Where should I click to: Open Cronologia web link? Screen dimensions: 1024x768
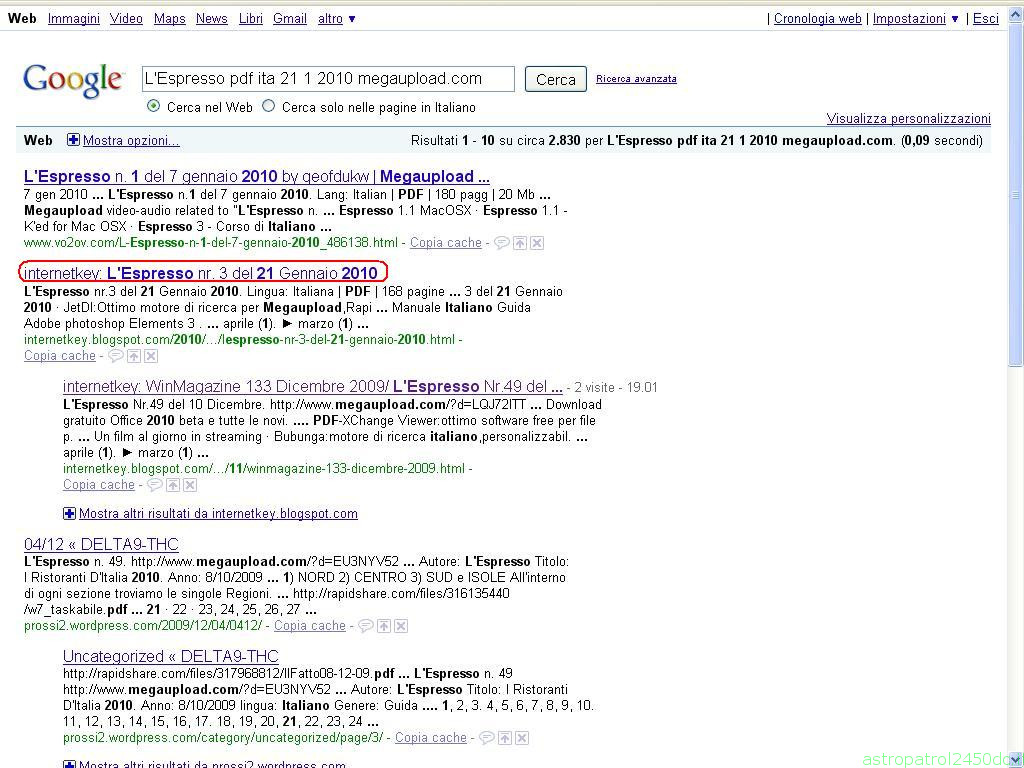pyautogui.click(x=818, y=19)
